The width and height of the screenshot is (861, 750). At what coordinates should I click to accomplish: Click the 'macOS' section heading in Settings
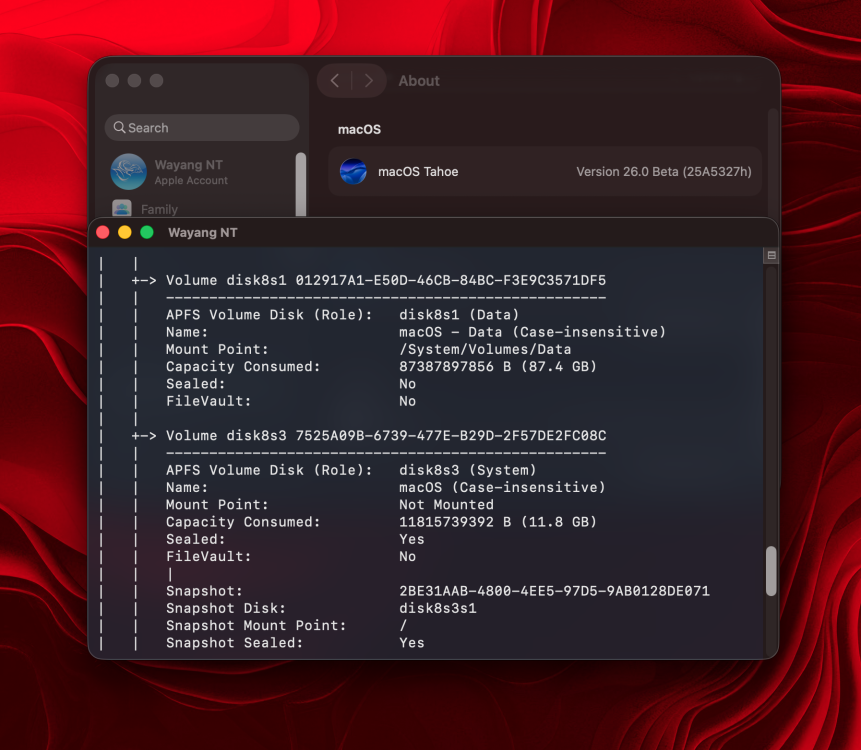coord(359,130)
